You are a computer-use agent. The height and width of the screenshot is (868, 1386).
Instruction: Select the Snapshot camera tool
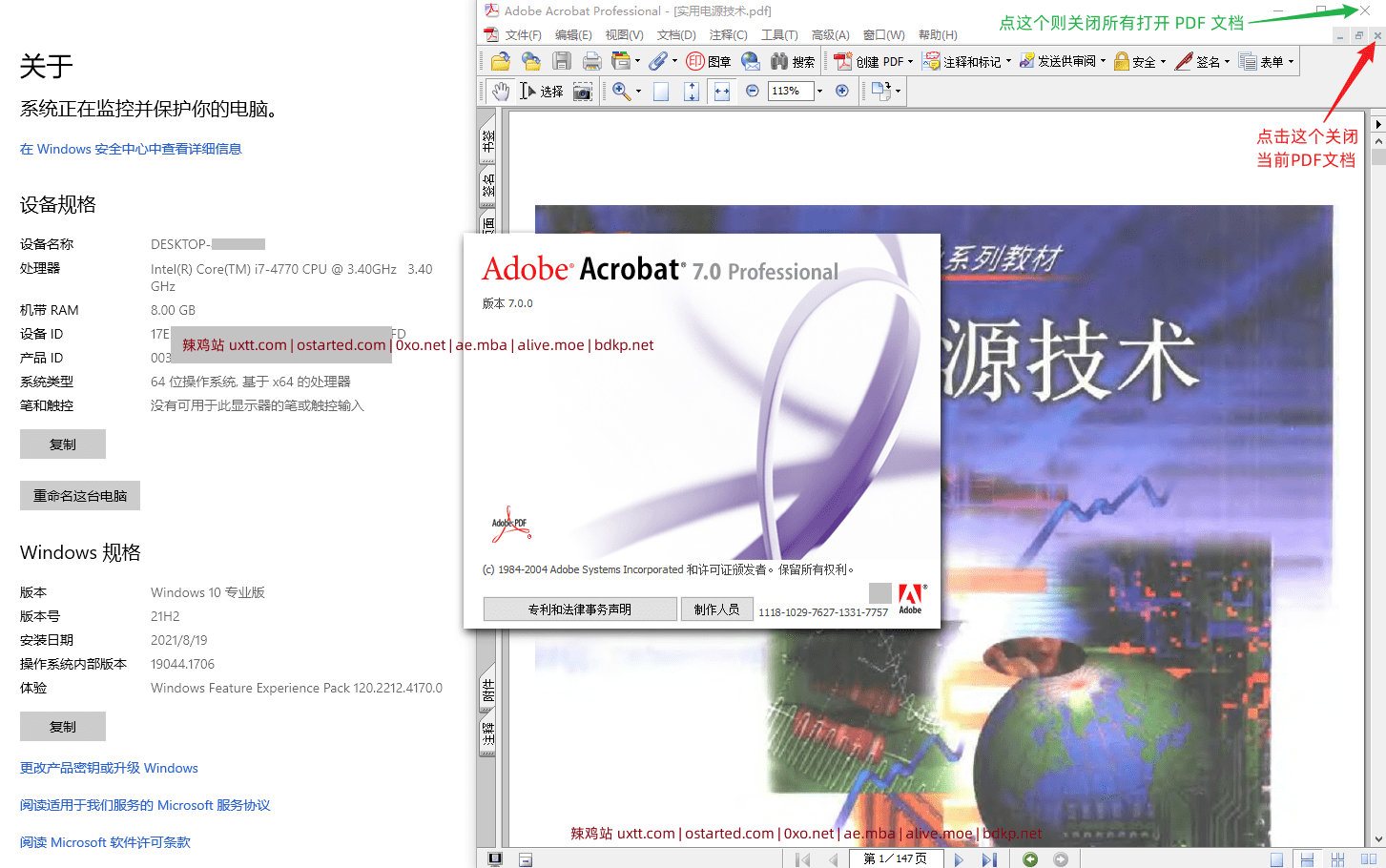point(583,91)
